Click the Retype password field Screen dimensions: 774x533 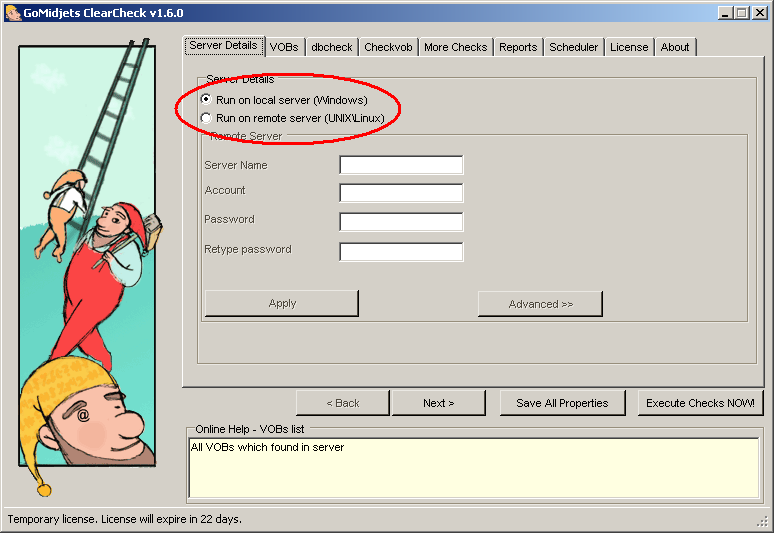coord(401,252)
